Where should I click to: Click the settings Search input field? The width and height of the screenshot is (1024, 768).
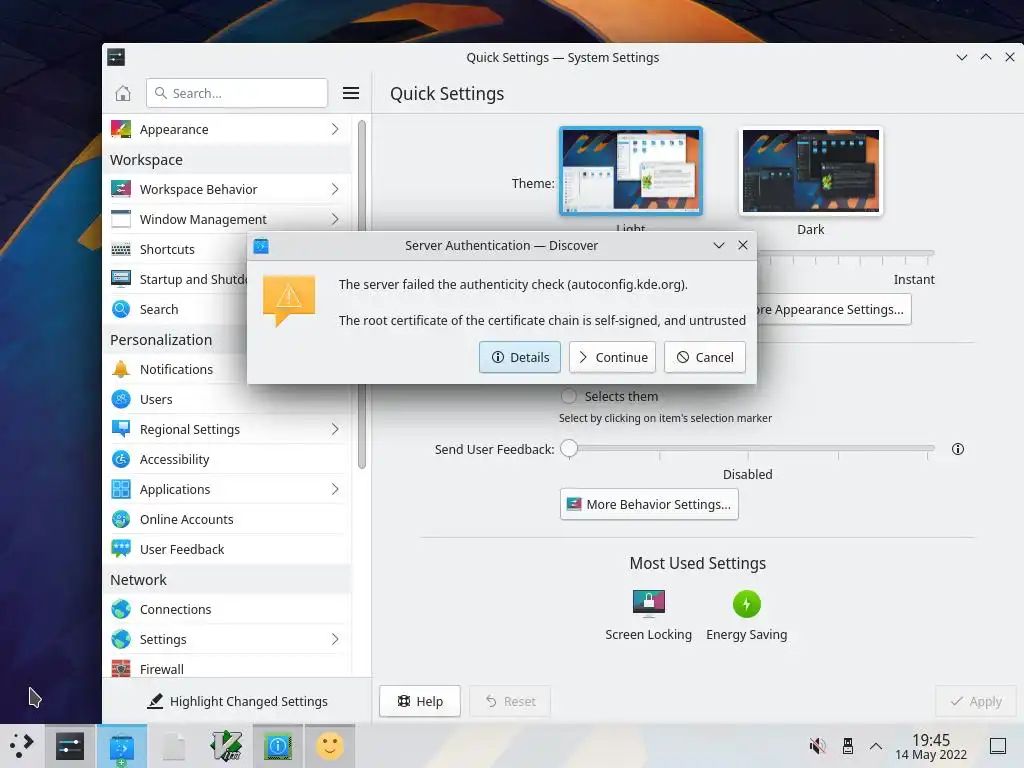[237, 93]
